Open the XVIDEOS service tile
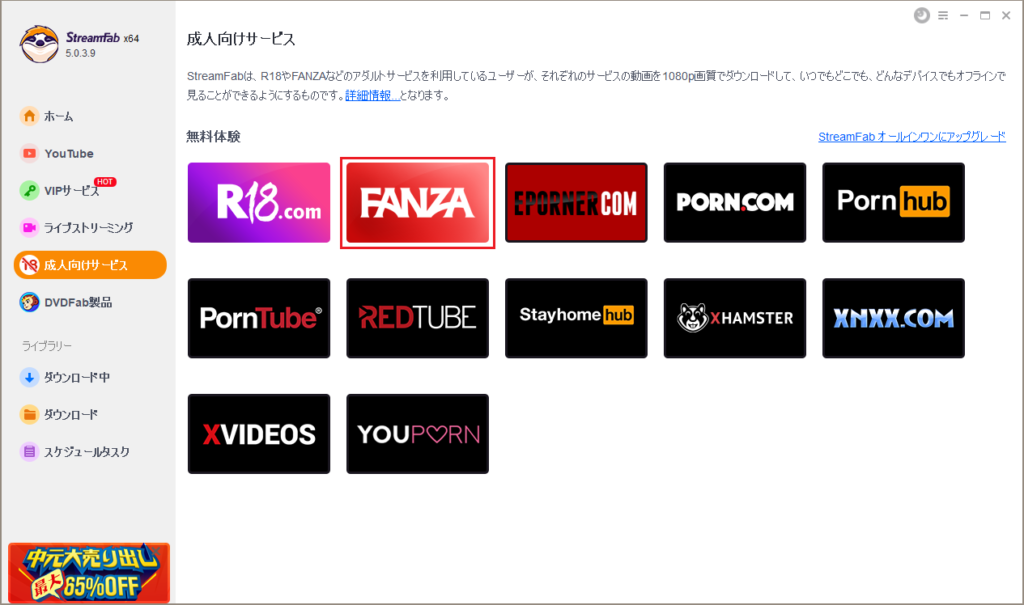The image size is (1024, 605). click(x=259, y=434)
